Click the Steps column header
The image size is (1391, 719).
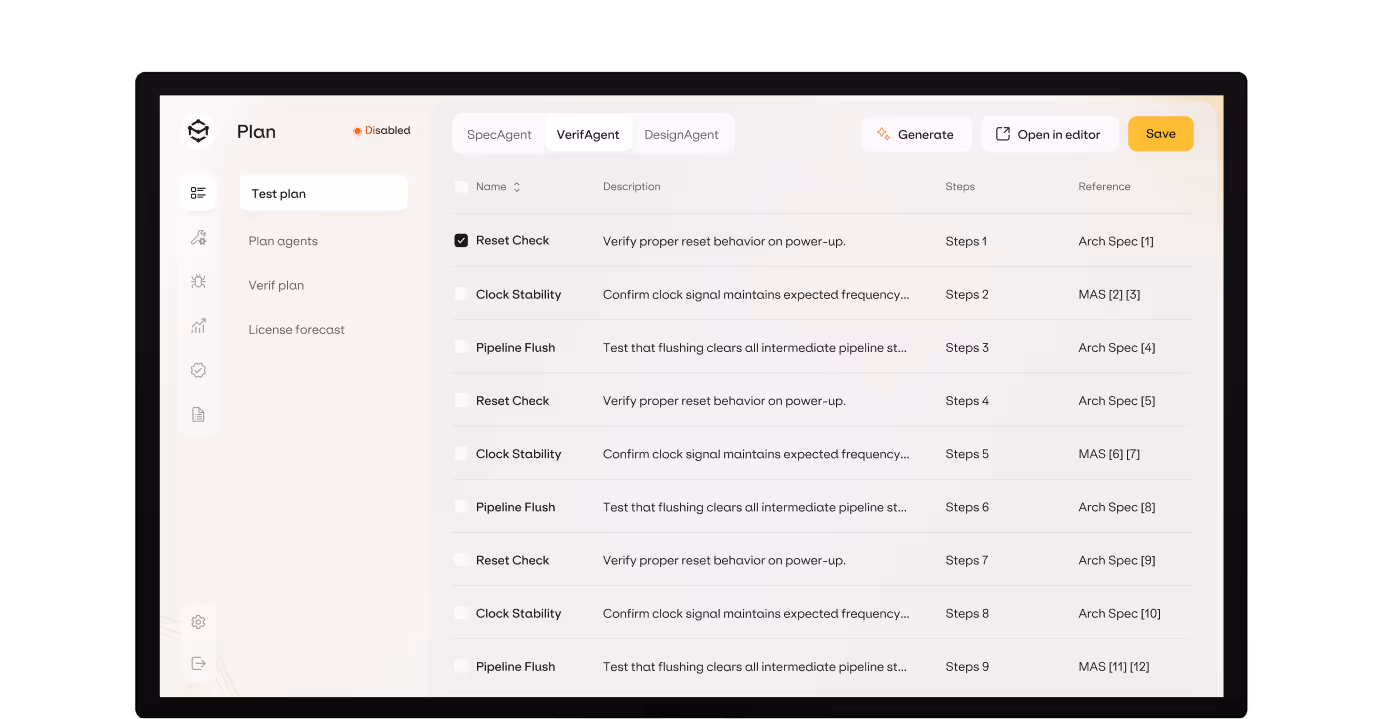(960, 187)
